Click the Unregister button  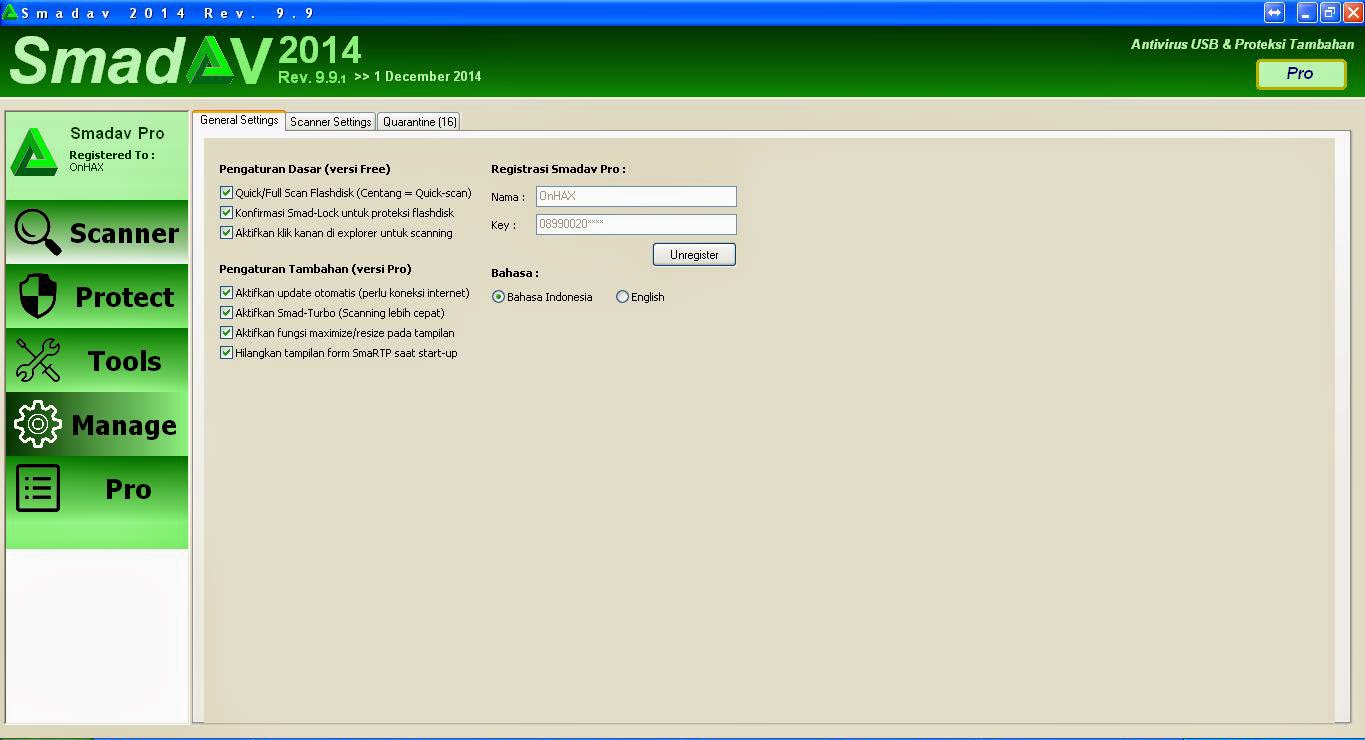pyautogui.click(x=694, y=255)
